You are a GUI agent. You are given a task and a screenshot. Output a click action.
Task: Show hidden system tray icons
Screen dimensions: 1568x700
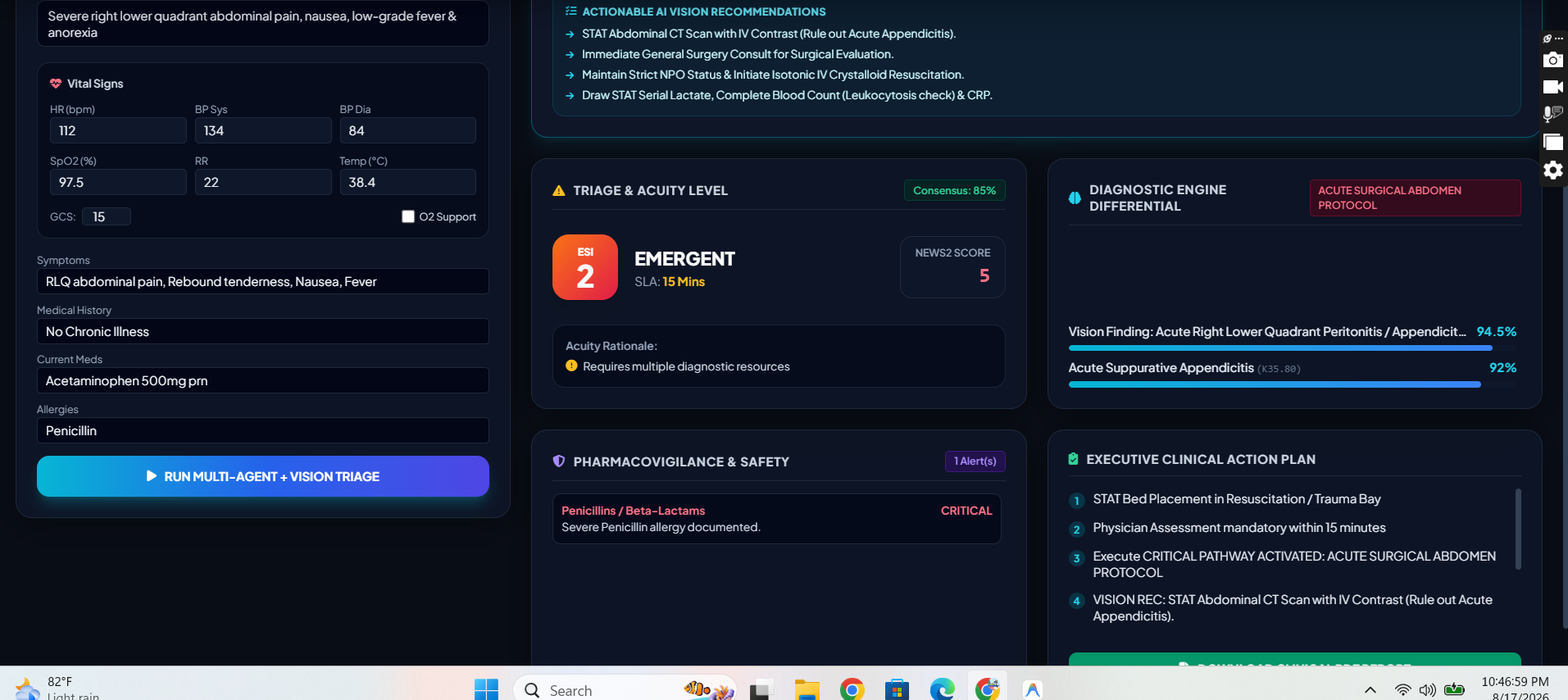(x=1370, y=690)
